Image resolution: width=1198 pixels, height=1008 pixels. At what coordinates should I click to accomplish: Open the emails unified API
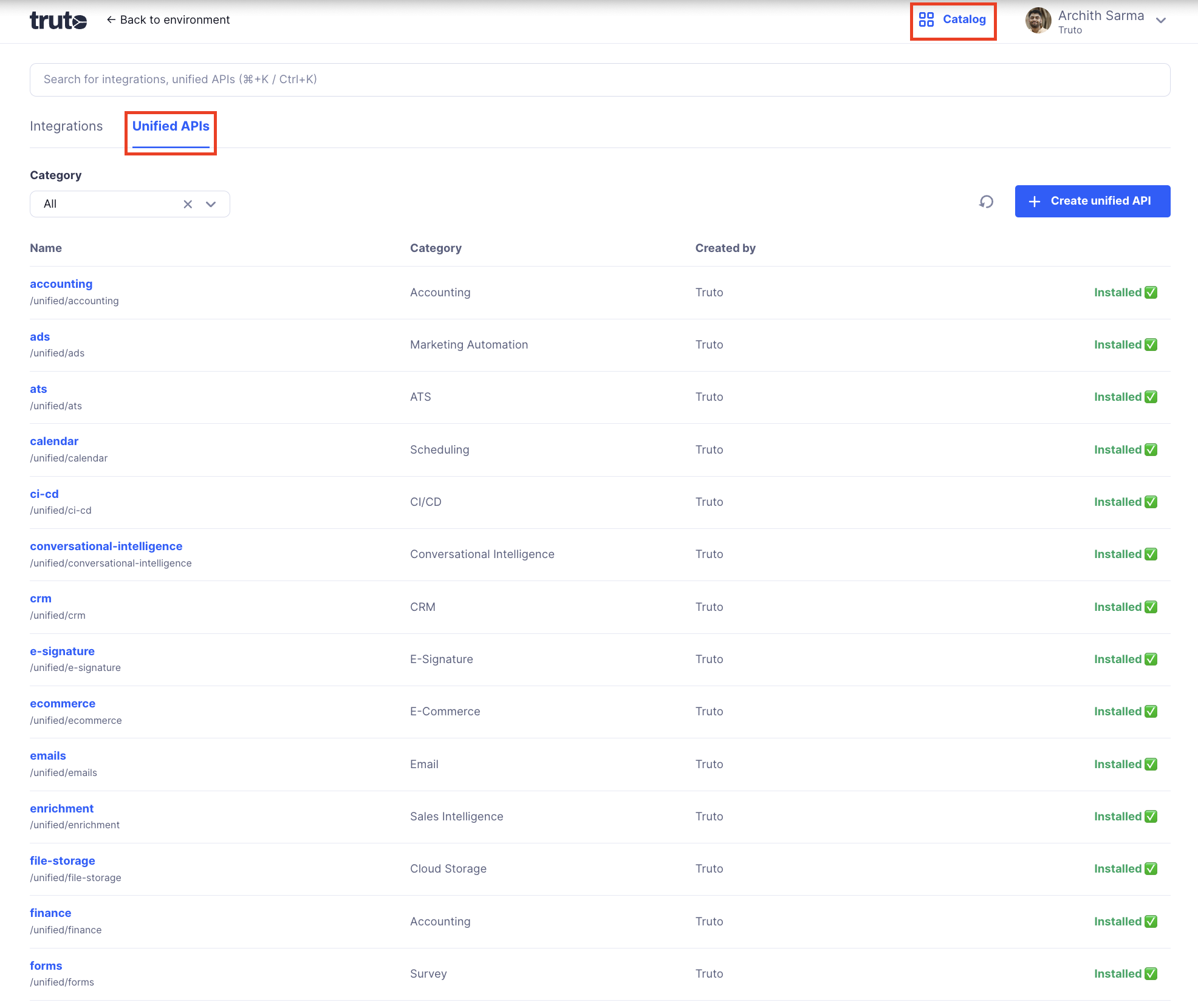coord(48,756)
